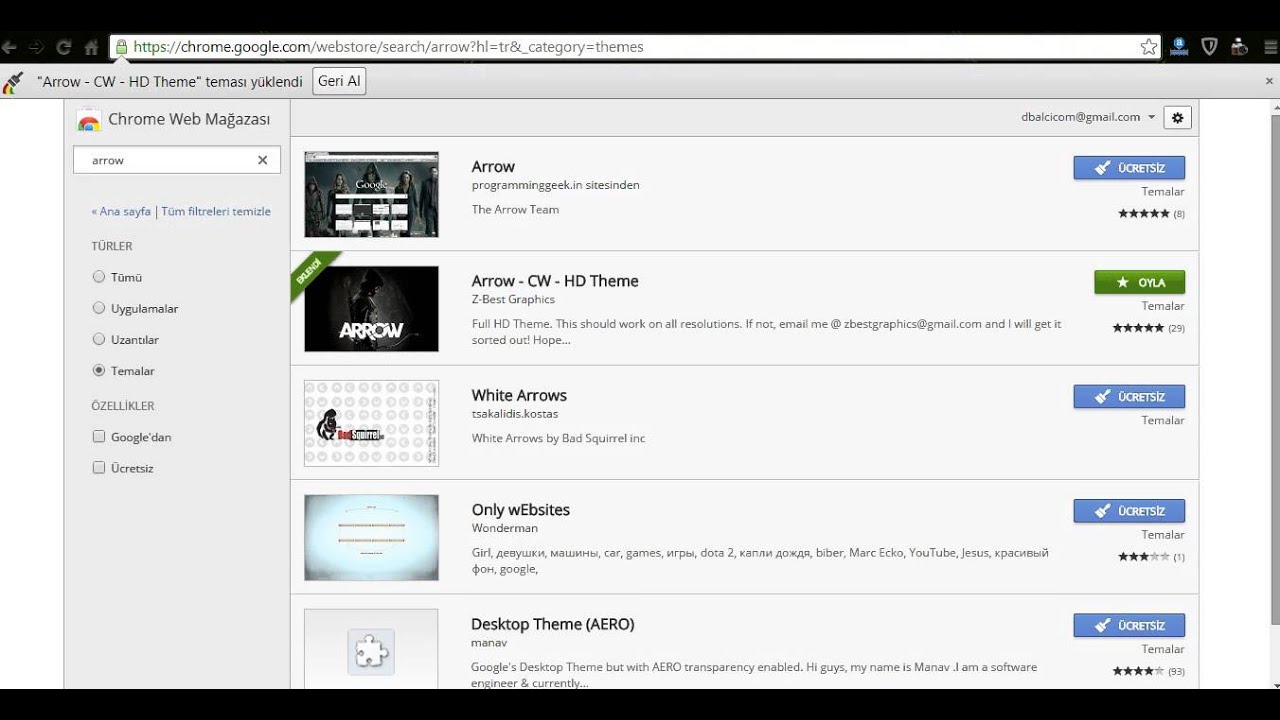Image resolution: width=1280 pixels, height=720 pixels.
Task: Click the Only wEbsites light blue thumbnail
Action: [x=371, y=537]
